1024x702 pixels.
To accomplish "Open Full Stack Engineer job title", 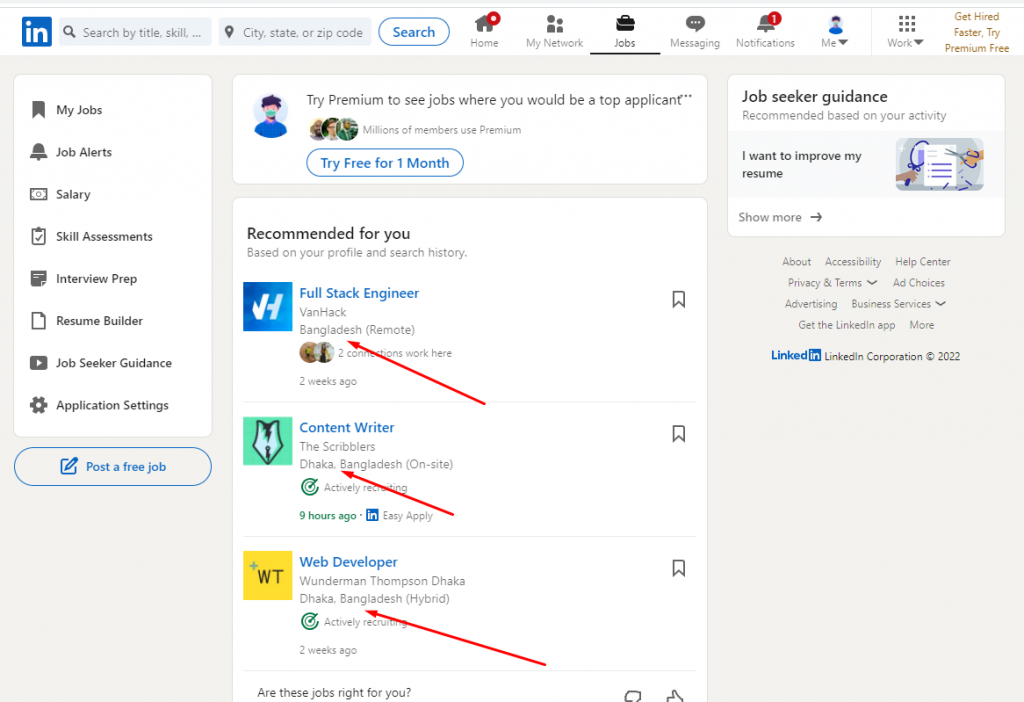I will click(359, 293).
